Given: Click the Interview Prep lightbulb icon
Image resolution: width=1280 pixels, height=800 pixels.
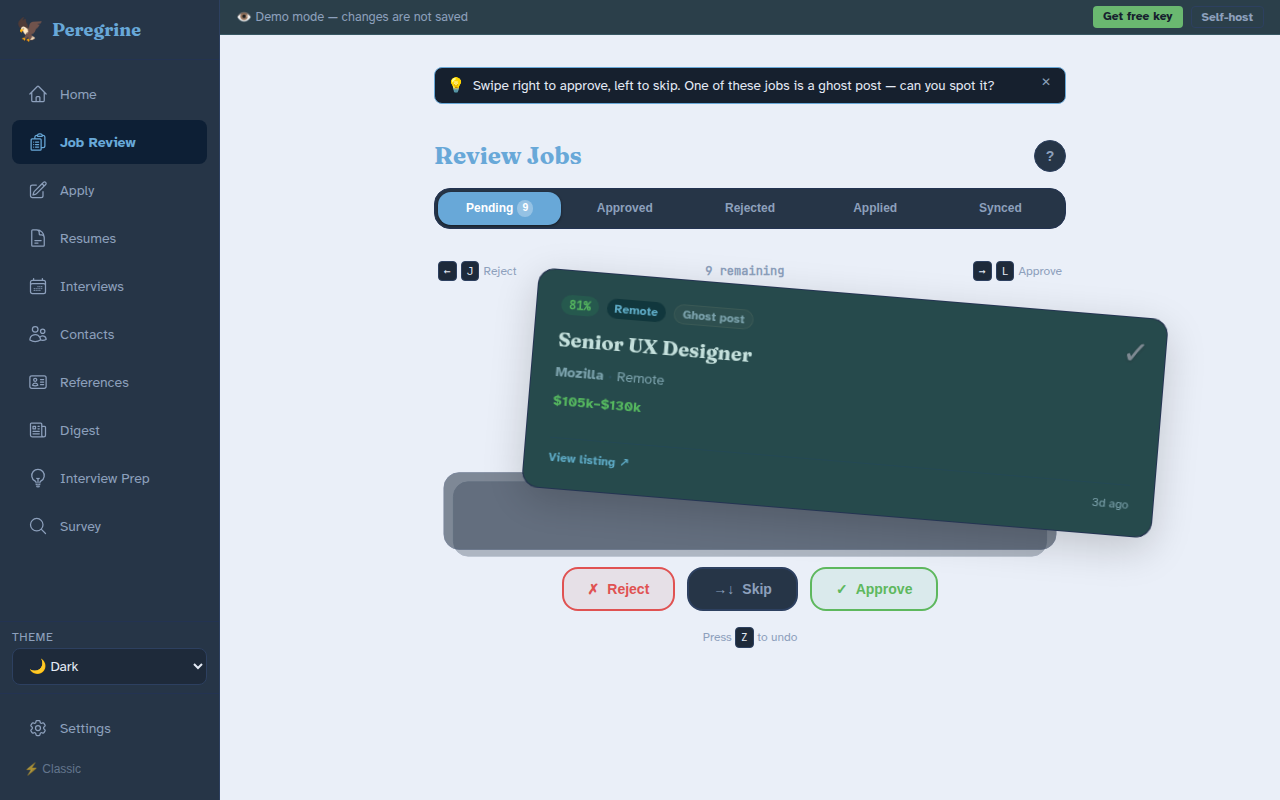Looking at the screenshot, I should [x=38, y=478].
